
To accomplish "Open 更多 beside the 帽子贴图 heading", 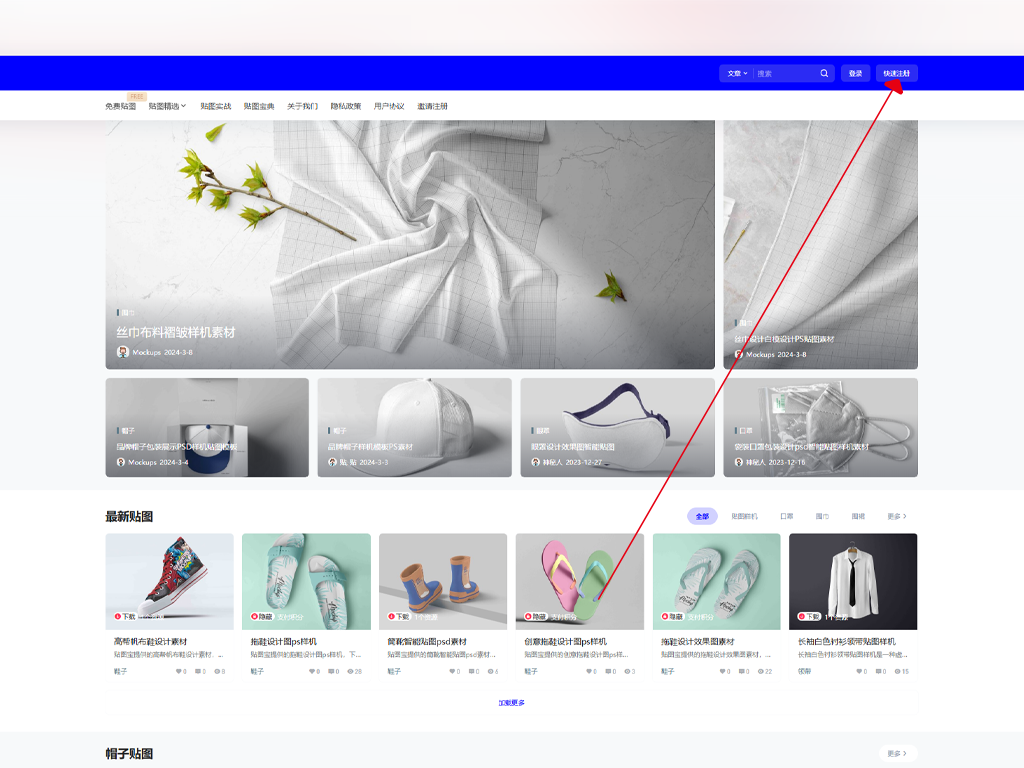I will 897,753.
